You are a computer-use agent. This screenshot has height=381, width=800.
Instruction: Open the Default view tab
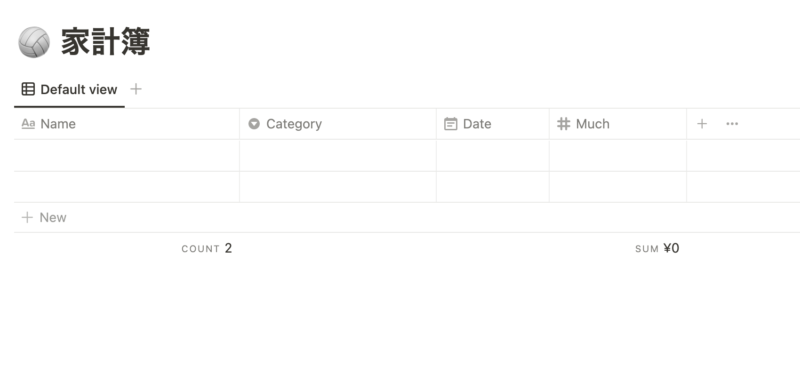[69, 89]
